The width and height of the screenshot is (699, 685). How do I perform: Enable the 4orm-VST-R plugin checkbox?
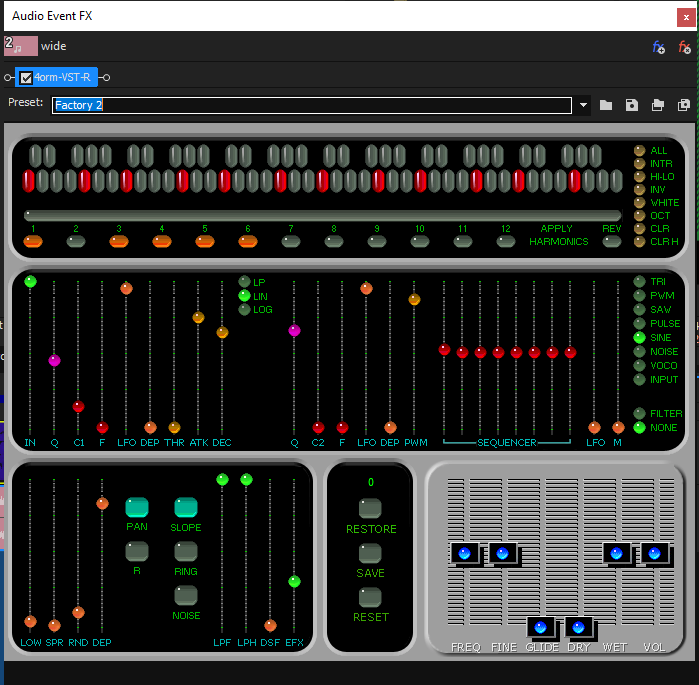tap(26, 78)
